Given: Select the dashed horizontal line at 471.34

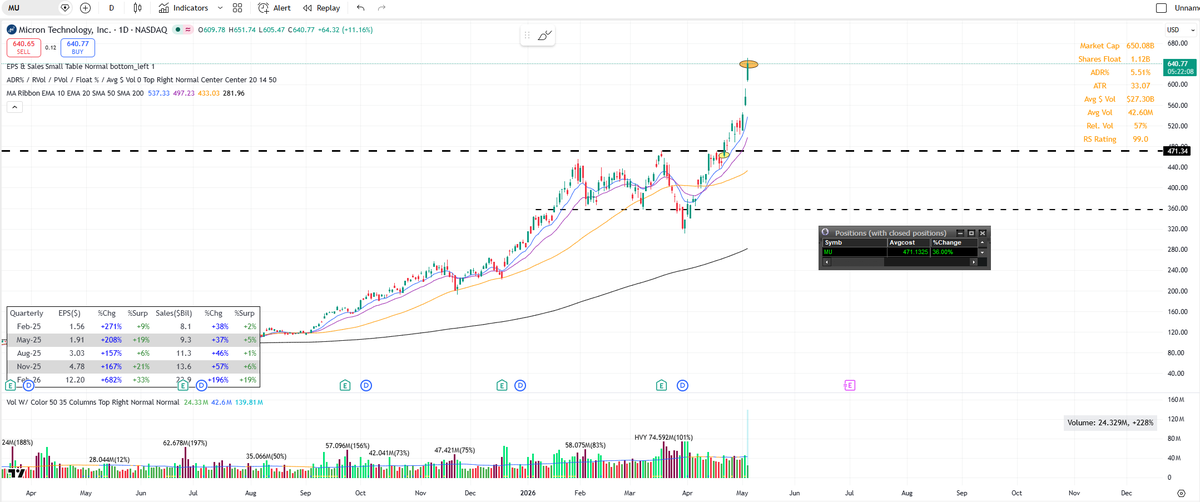Looking at the screenshot, I should [x=580, y=150].
